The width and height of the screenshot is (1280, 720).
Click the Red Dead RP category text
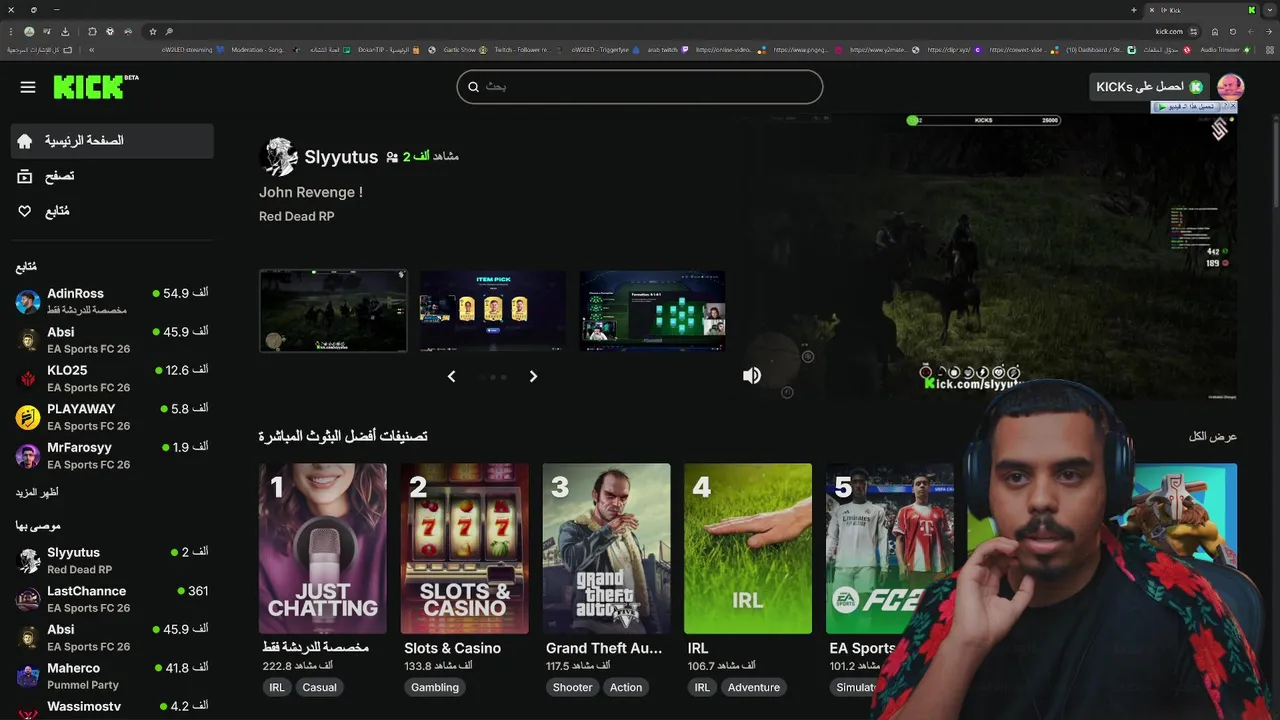click(x=296, y=216)
